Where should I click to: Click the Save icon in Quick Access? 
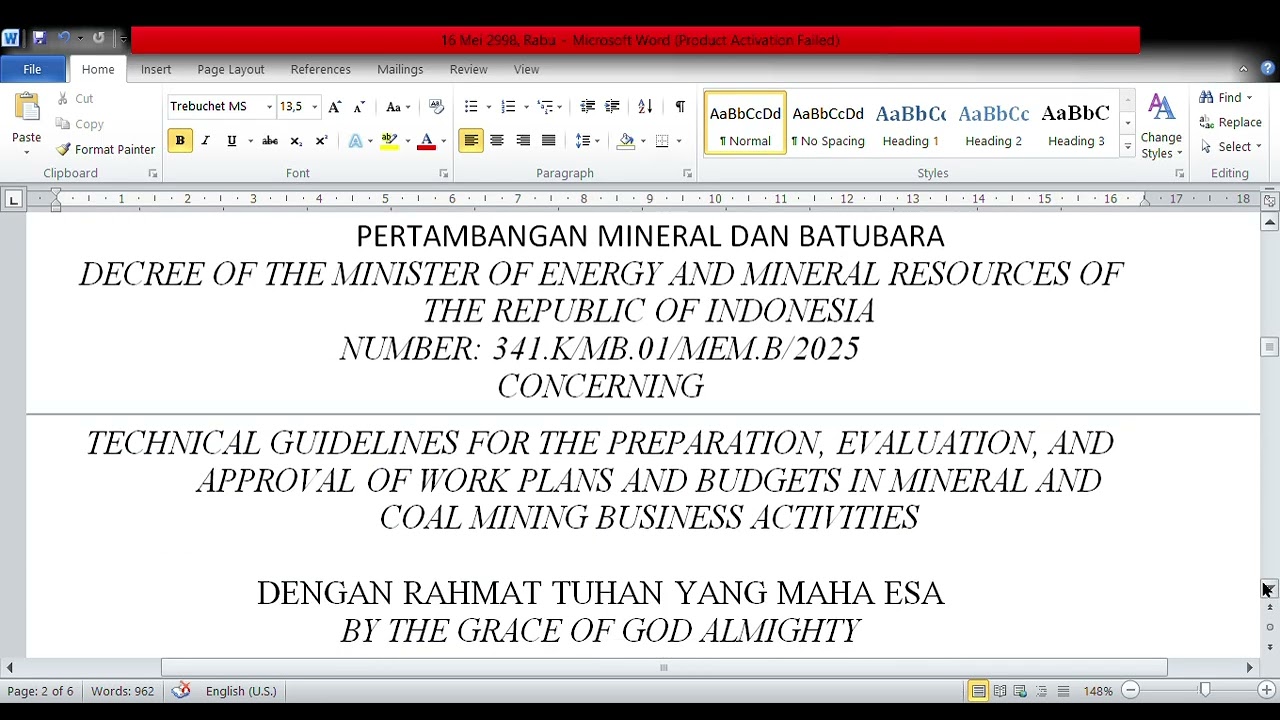coord(39,38)
